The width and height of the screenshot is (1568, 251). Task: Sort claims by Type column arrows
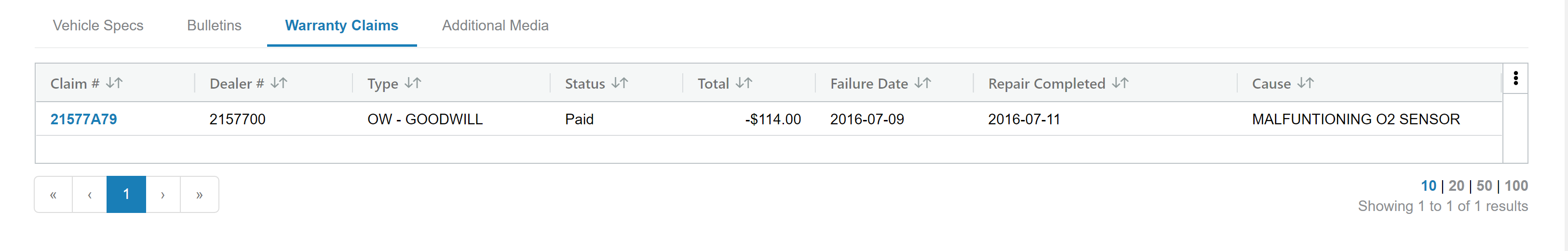(413, 83)
